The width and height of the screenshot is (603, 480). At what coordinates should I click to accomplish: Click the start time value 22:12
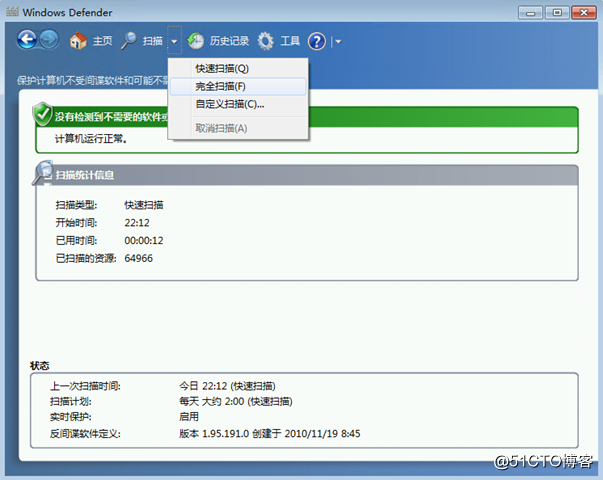coord(137,223)
